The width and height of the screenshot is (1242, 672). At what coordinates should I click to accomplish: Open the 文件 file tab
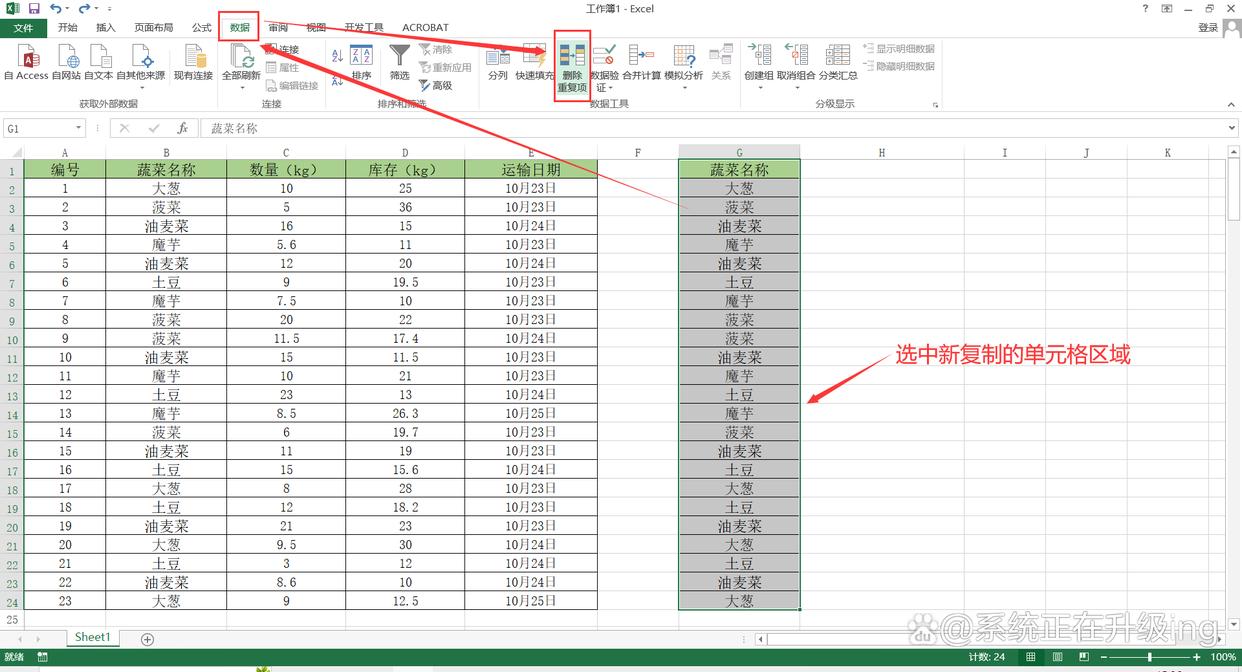(23, 28)
